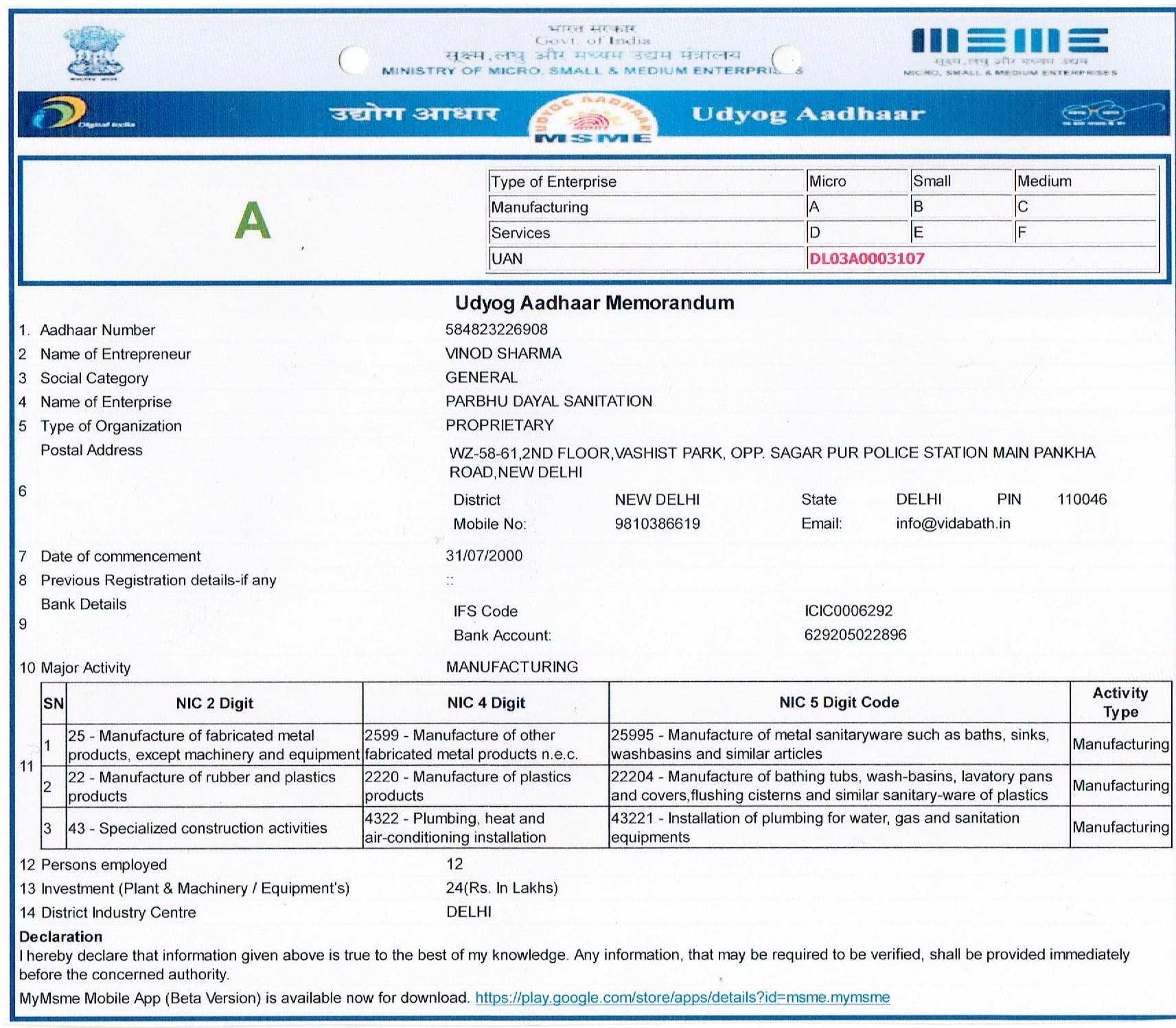1176x1028 pixels.
Task: Click the 25995 metal sanitaryware code entry
Action: 829,744
